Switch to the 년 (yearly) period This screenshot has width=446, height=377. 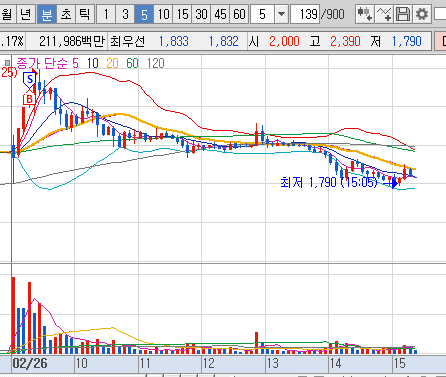tap(26, 14)
